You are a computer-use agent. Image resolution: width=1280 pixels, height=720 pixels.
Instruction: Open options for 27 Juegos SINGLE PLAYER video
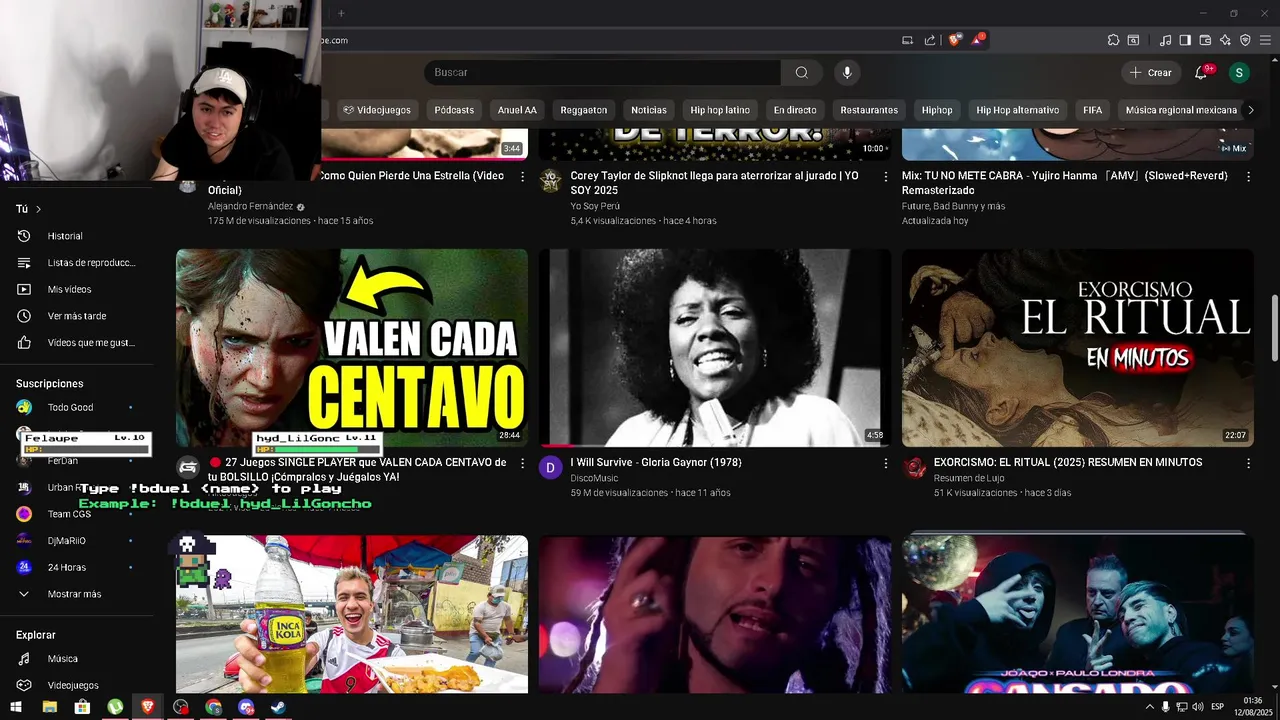522,463
